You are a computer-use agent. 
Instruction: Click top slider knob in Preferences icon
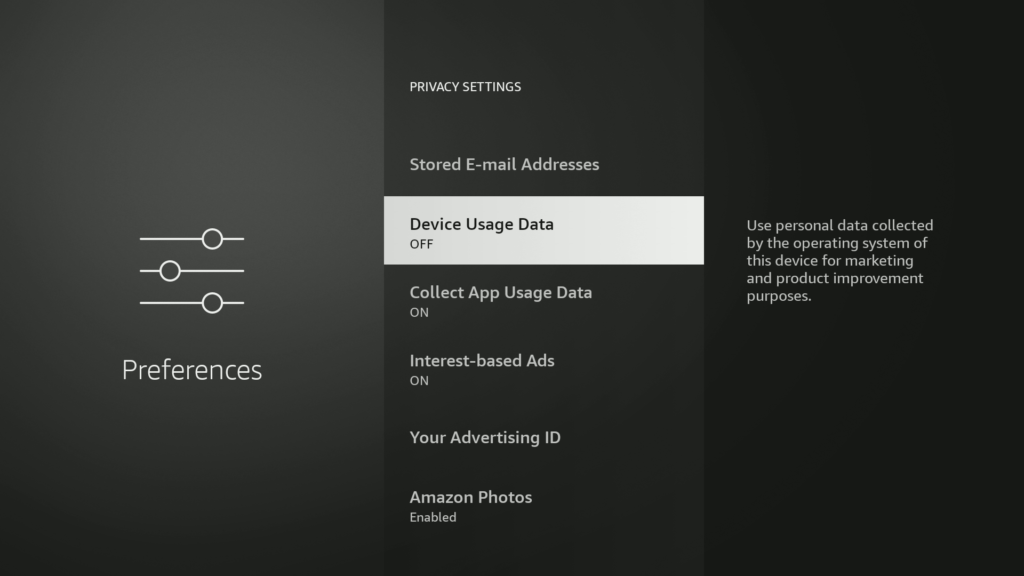pos(212,239)
